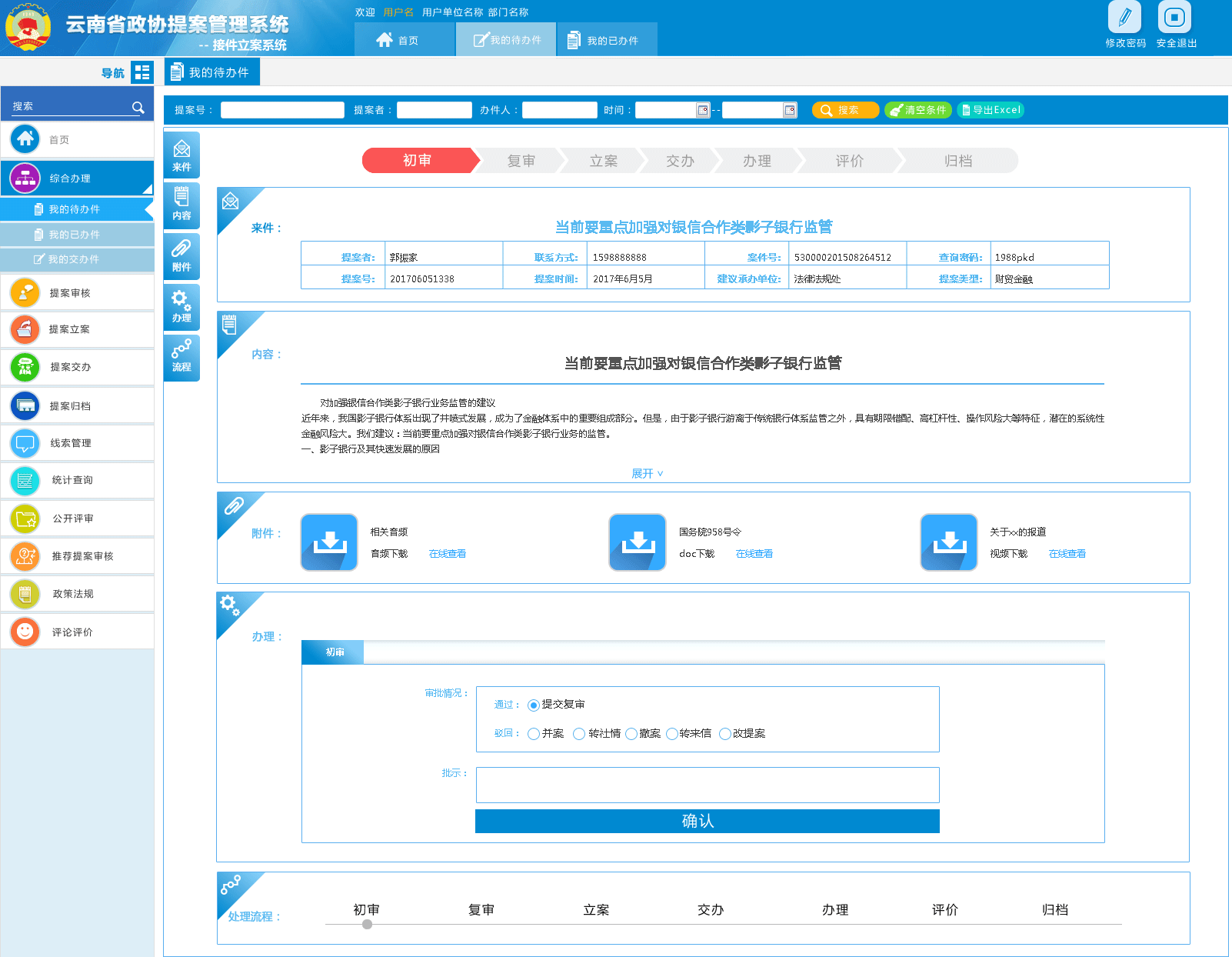Screen dimensions: 1232x957
Task: Choose the 撤案 rejection option
Action: tap(631, 733)
